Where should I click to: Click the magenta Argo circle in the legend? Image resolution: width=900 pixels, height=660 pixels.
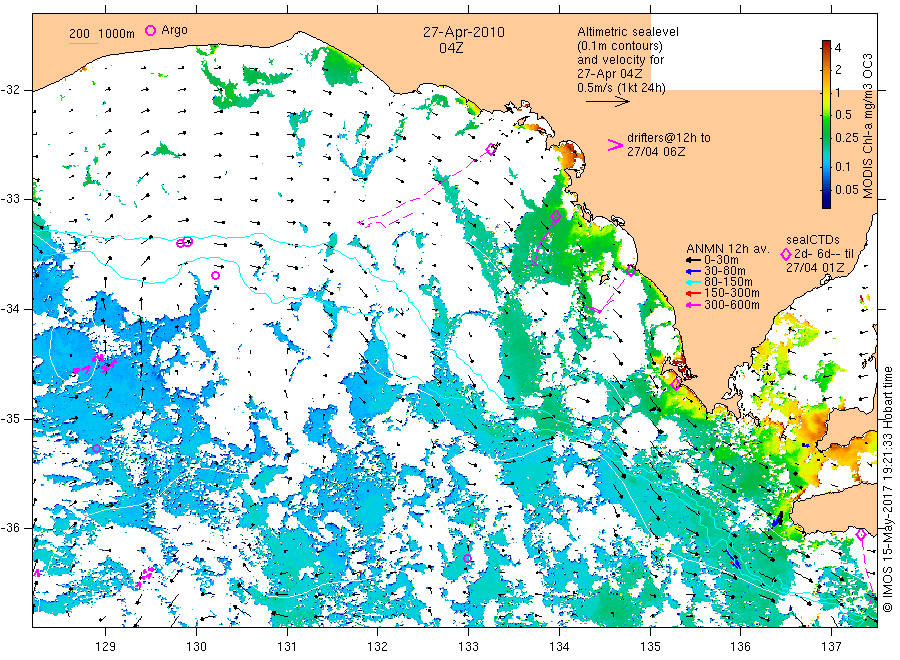pyautogui.click(x=150, y=30)
